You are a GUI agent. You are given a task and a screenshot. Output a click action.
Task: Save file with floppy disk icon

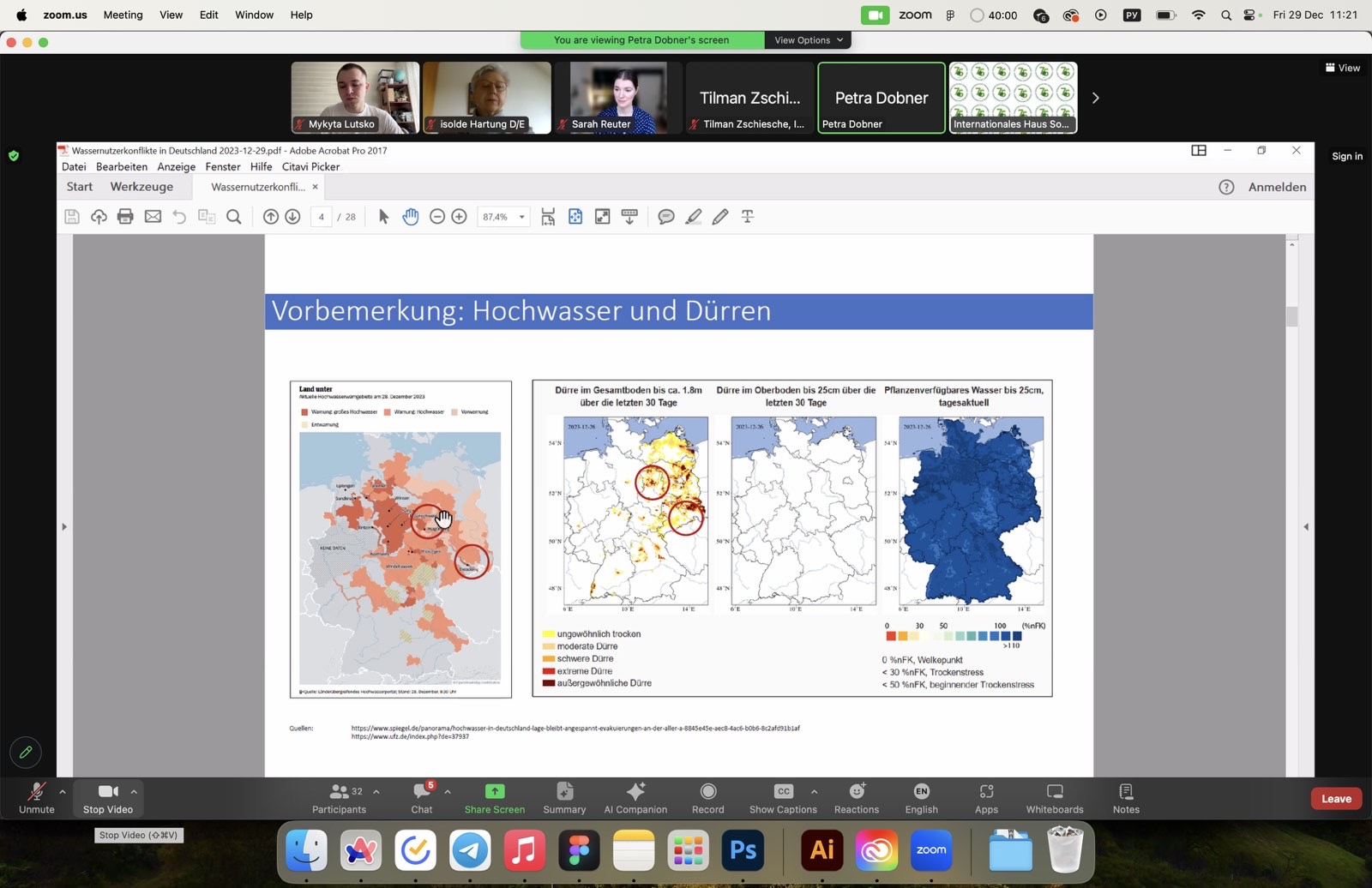click(x=72, y=217)
